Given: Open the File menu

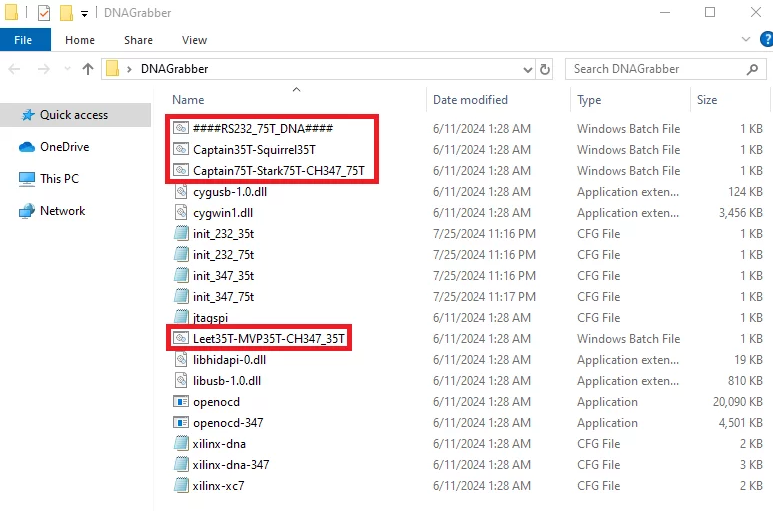Looking at the screenshot, I should pos(23,40).
